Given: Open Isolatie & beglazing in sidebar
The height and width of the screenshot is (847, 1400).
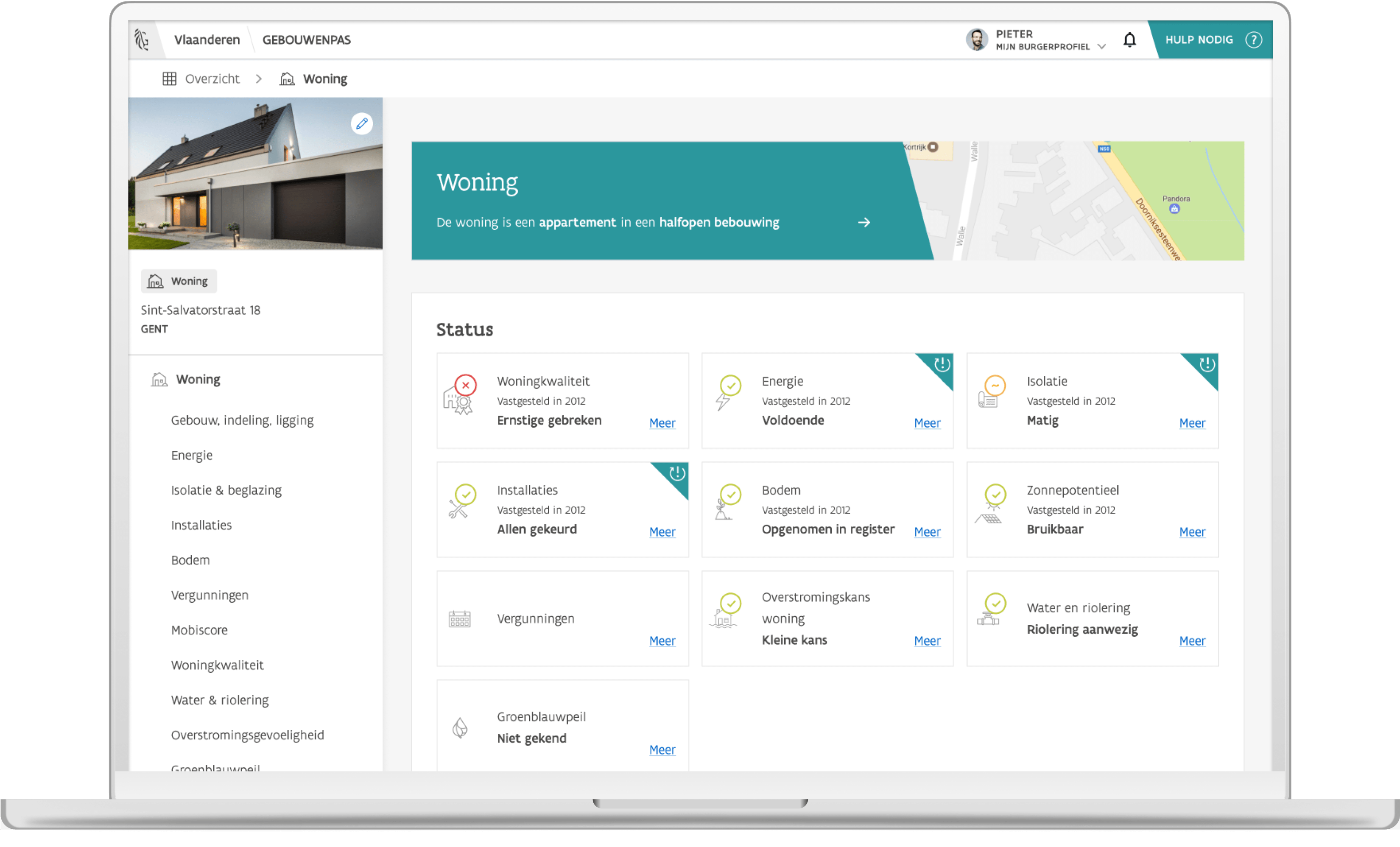Looking at the screenshot, I should 226,490.
